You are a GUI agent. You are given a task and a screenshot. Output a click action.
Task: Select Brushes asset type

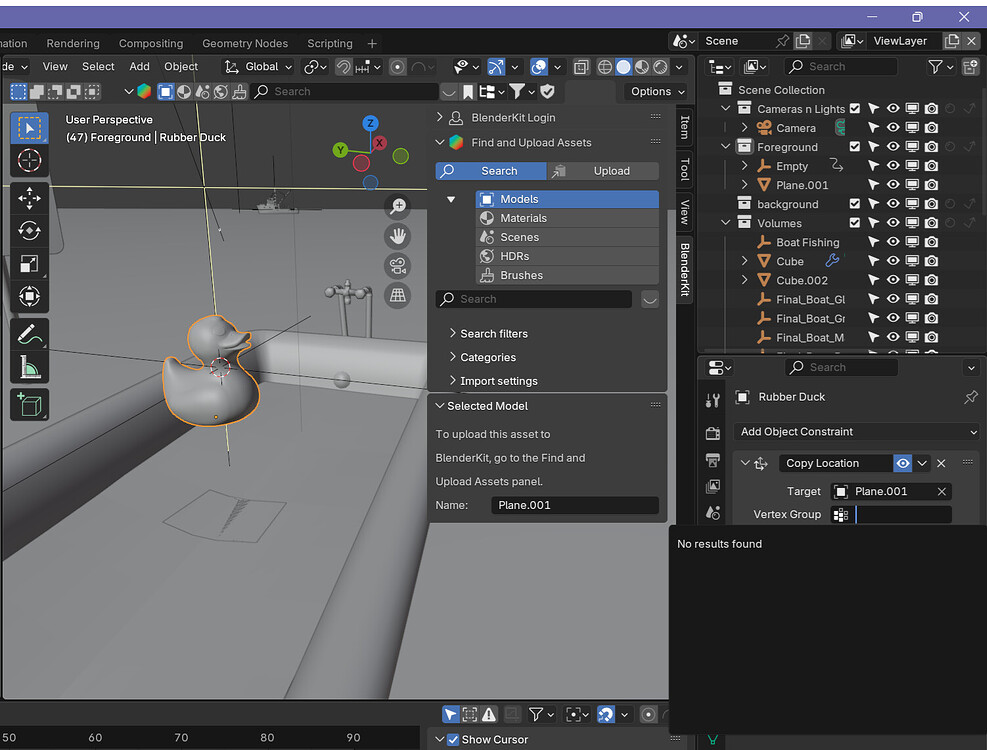coord(567,275)
